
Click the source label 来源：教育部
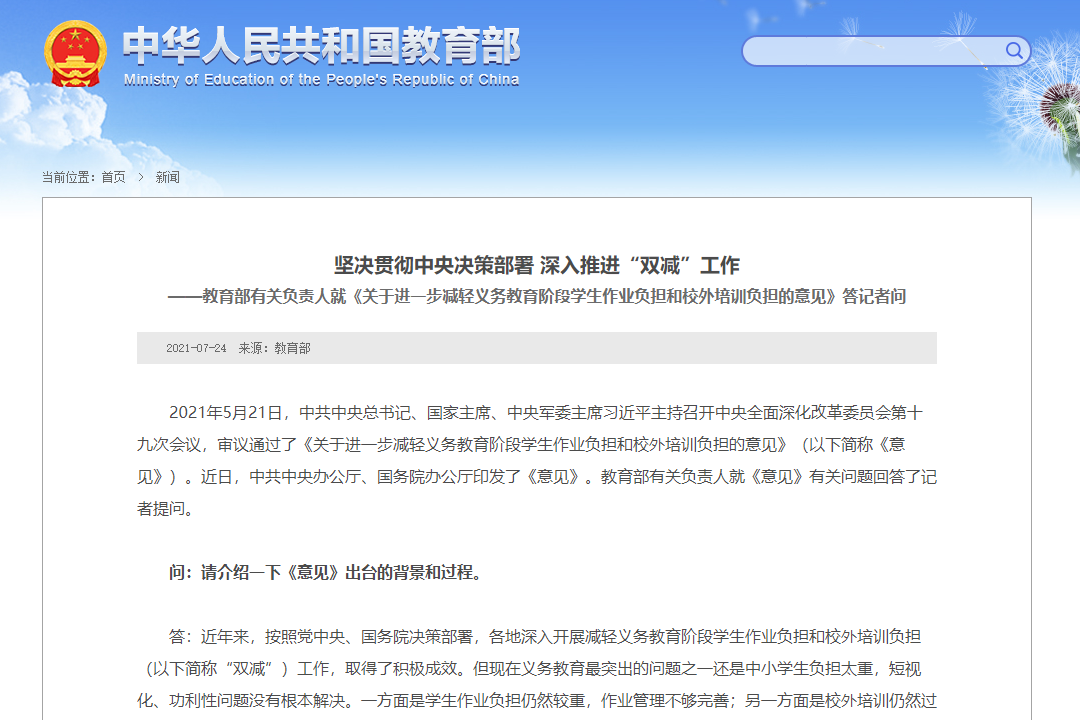(x=274, y=348)
